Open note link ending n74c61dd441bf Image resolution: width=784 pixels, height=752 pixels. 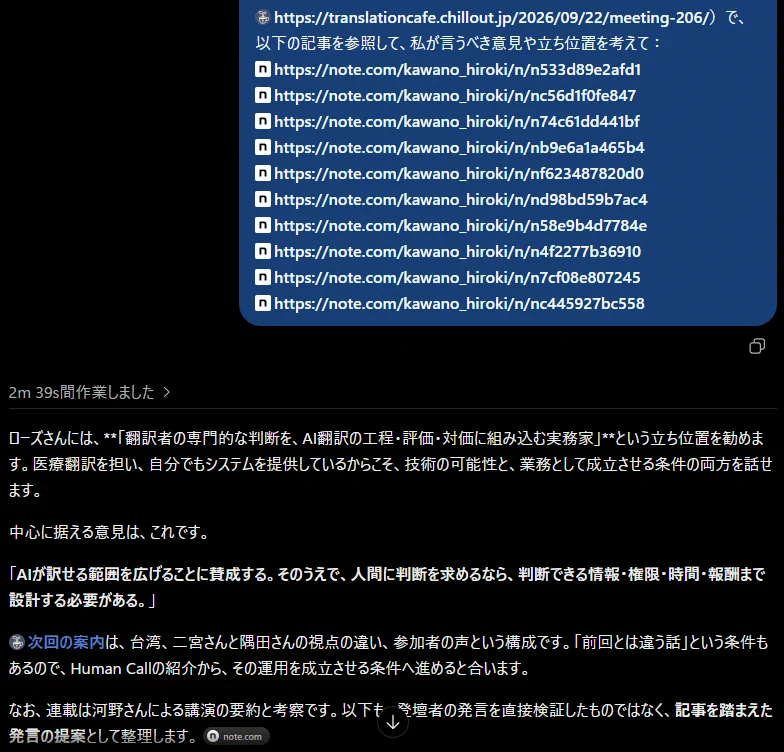(x=457, y=122)
